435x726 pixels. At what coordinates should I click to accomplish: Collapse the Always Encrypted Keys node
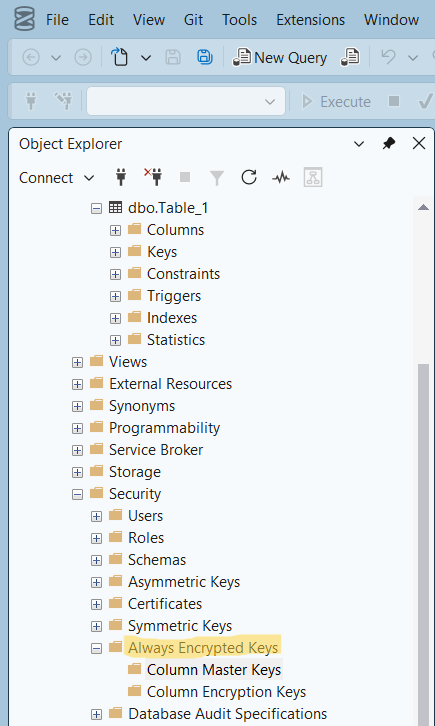96,649
